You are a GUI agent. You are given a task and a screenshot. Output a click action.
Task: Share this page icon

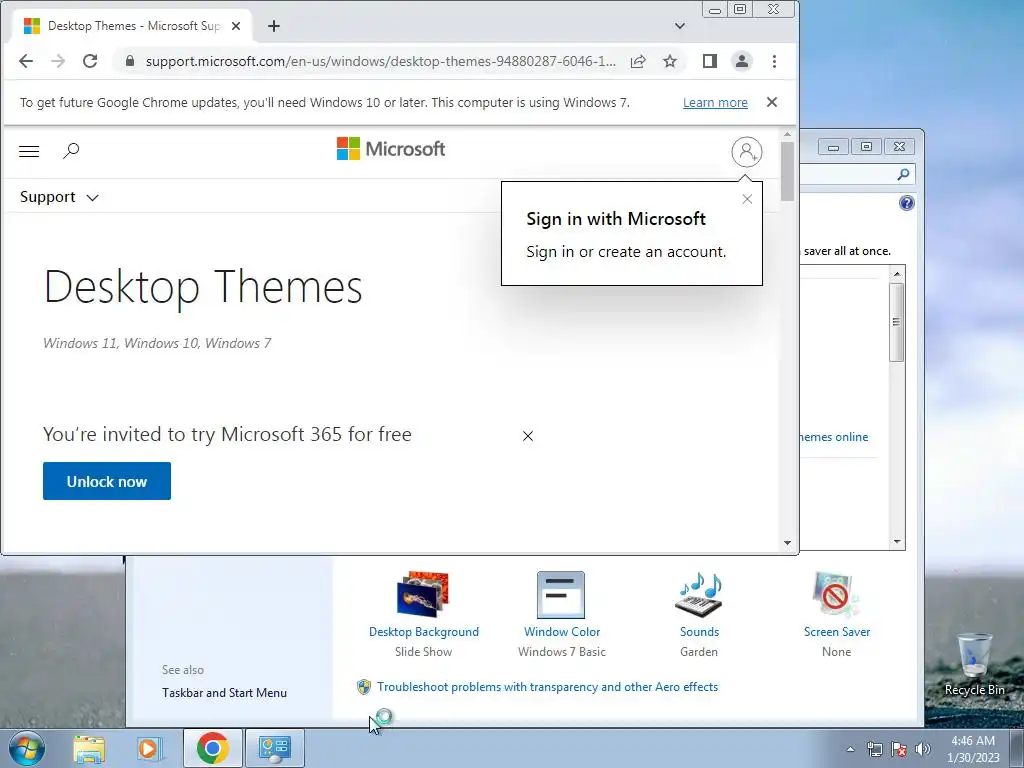[x=638, y=61]
